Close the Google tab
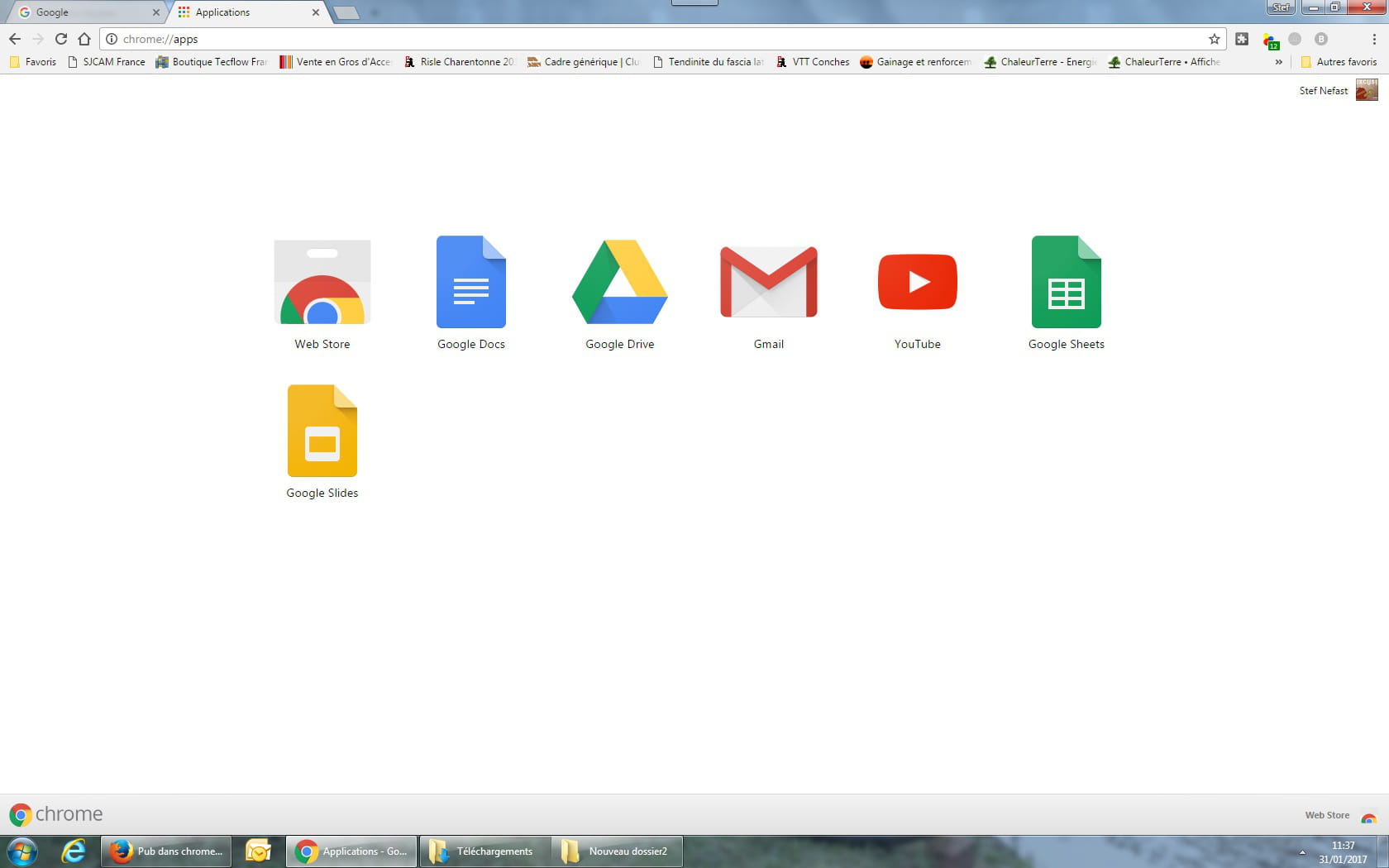The width and height of the screenshot is (1389, 868). pyautogui.click(x=155, y=12)
